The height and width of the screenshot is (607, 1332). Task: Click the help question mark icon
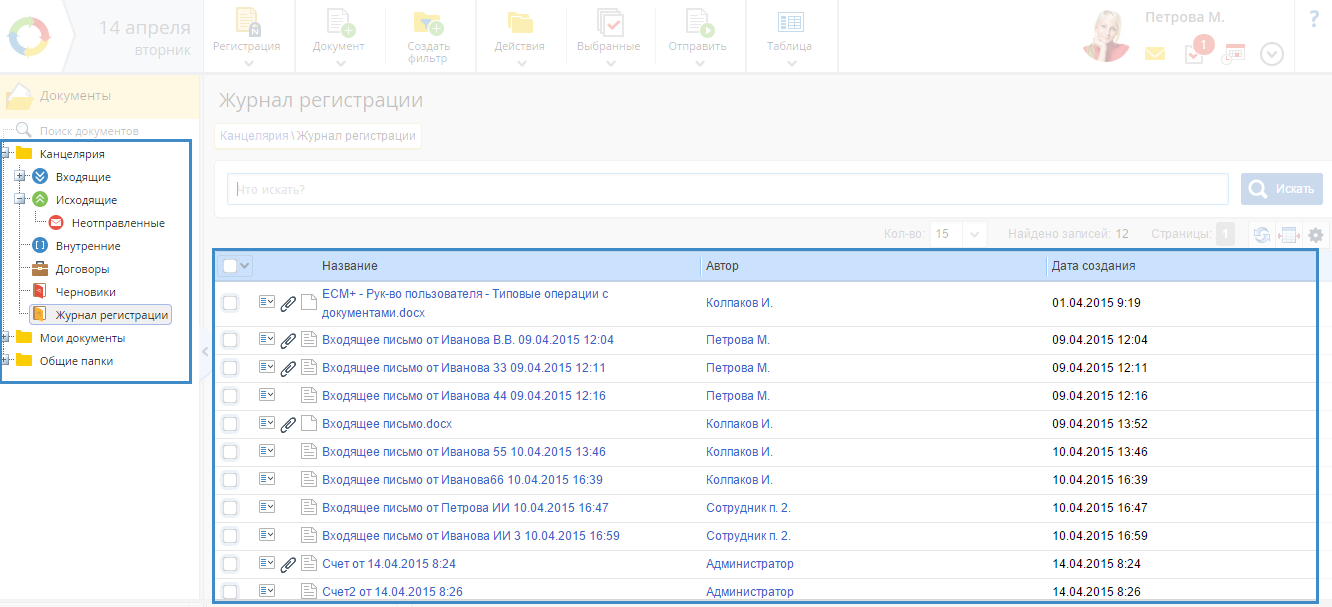click(1313, 19)
